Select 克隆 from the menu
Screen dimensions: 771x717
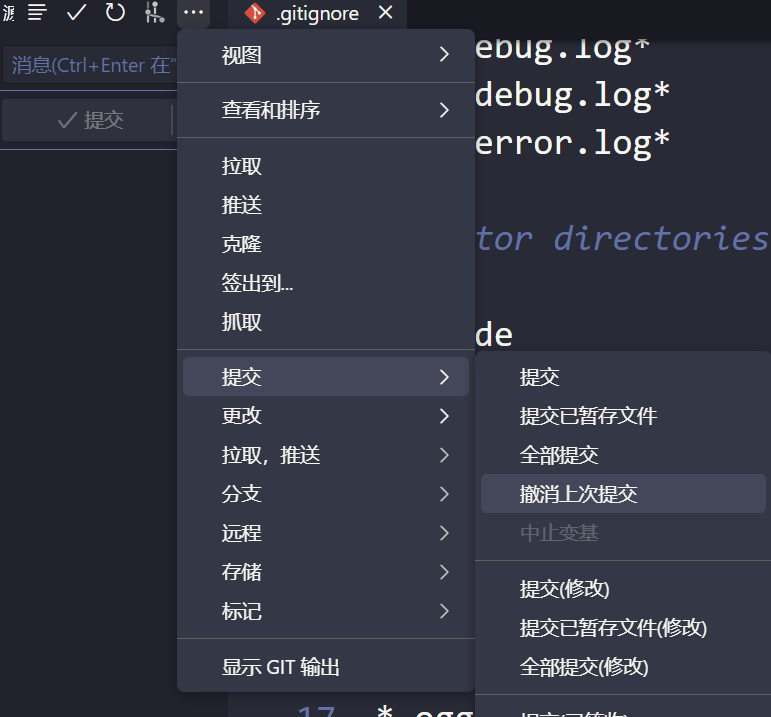click(x=326, y=244)
